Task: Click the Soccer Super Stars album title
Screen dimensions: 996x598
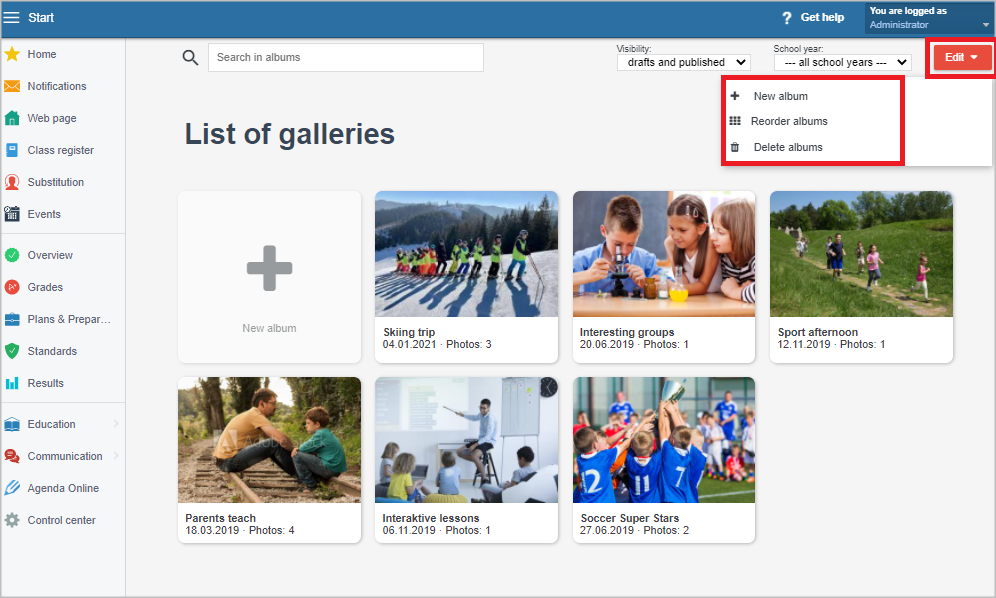Action: click(629, 518)
